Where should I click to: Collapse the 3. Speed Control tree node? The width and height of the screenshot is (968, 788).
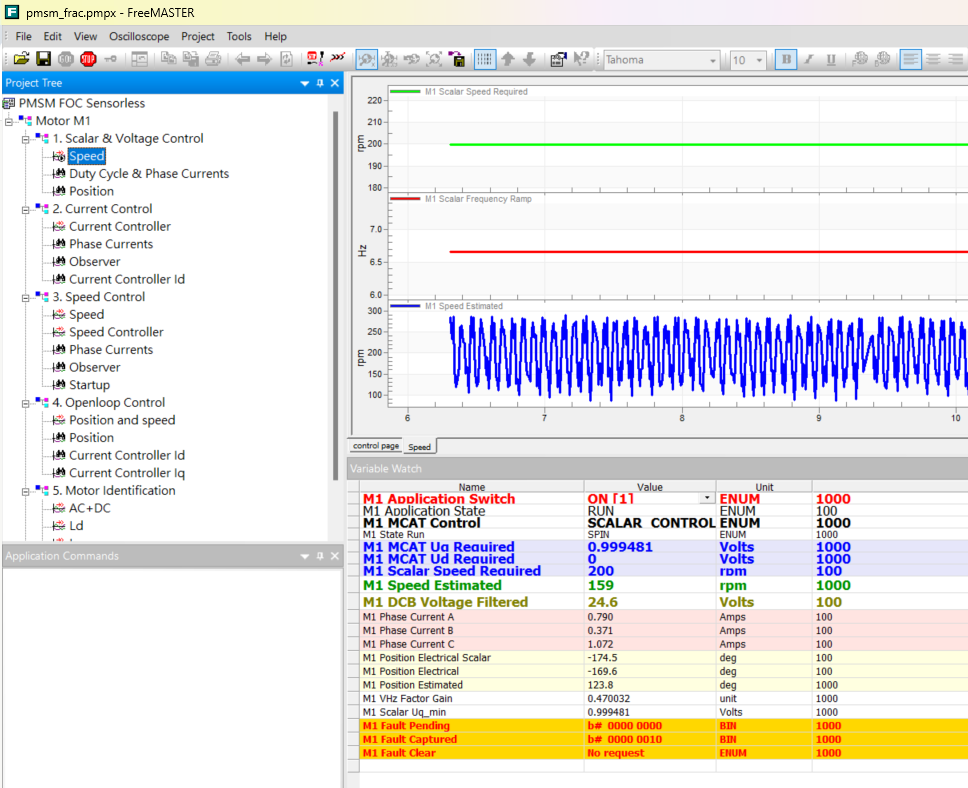(25, 297)
